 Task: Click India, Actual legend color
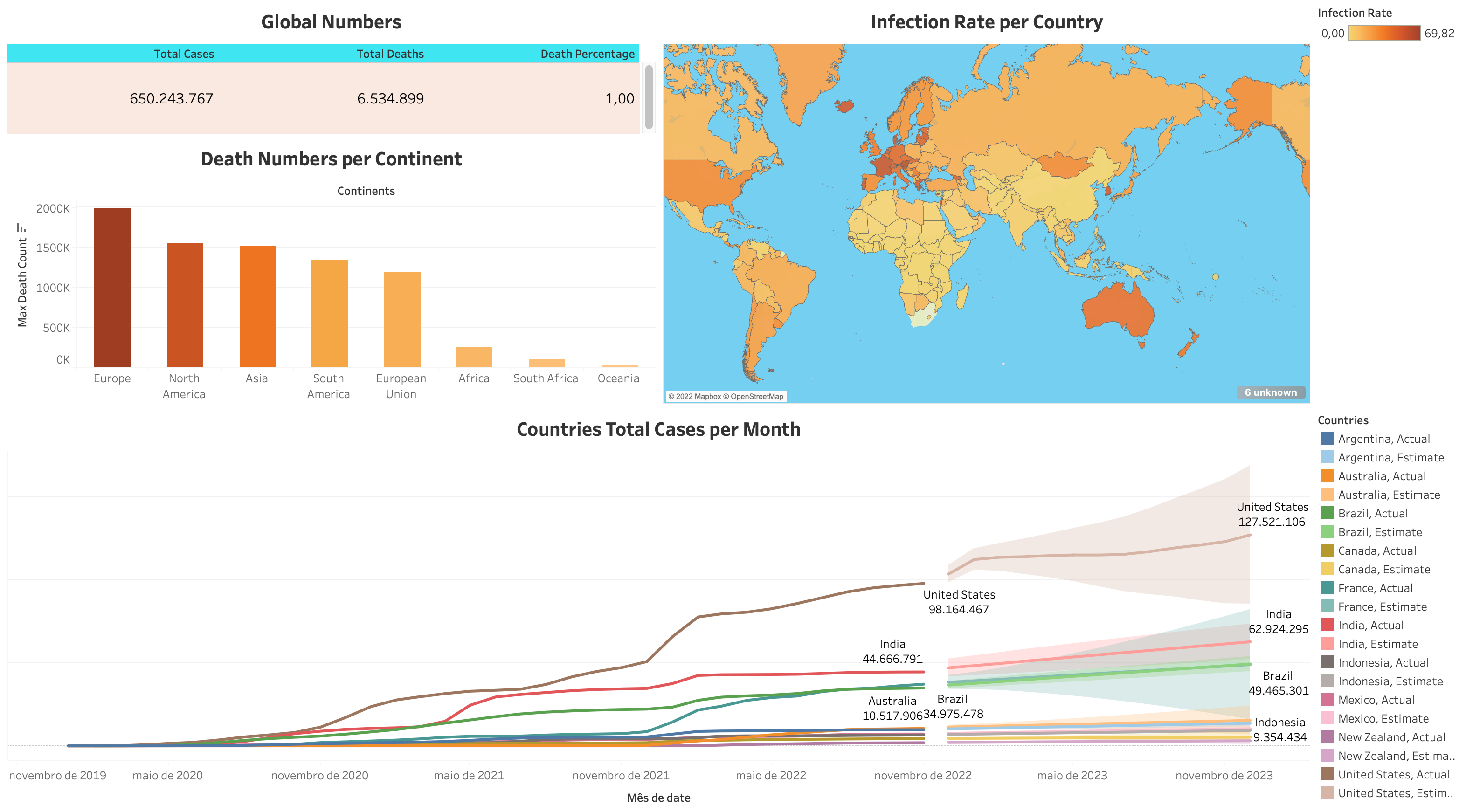[1327, 626]
